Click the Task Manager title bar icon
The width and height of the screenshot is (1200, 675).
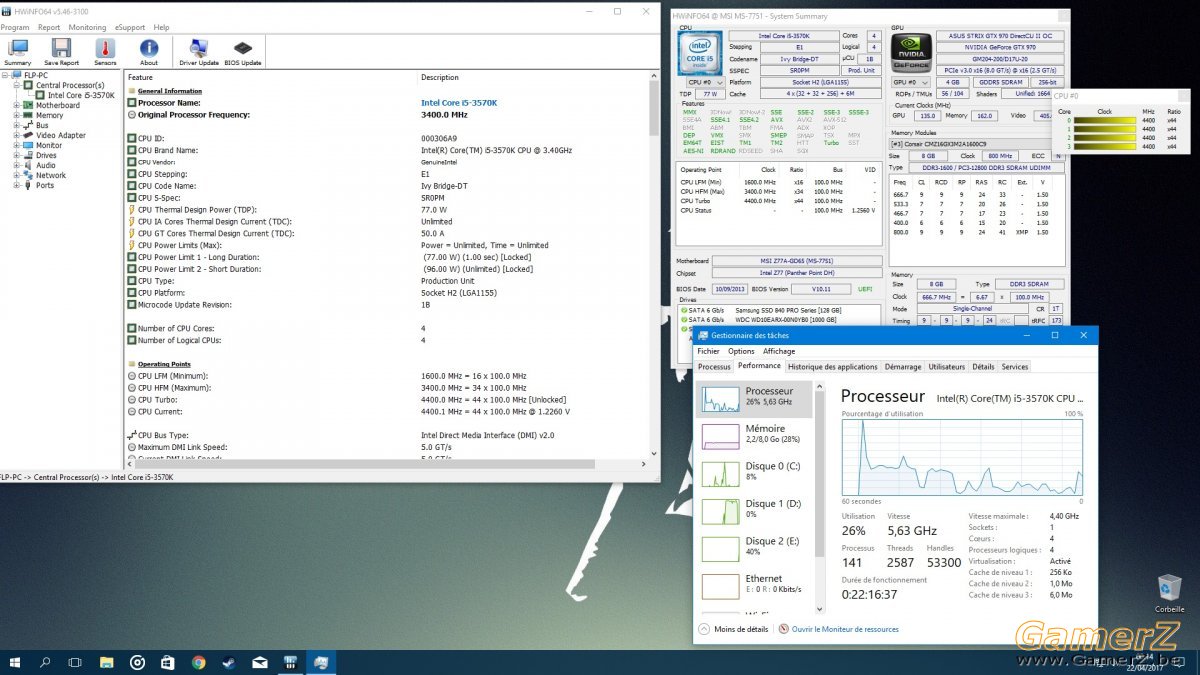tap(703, 335)
